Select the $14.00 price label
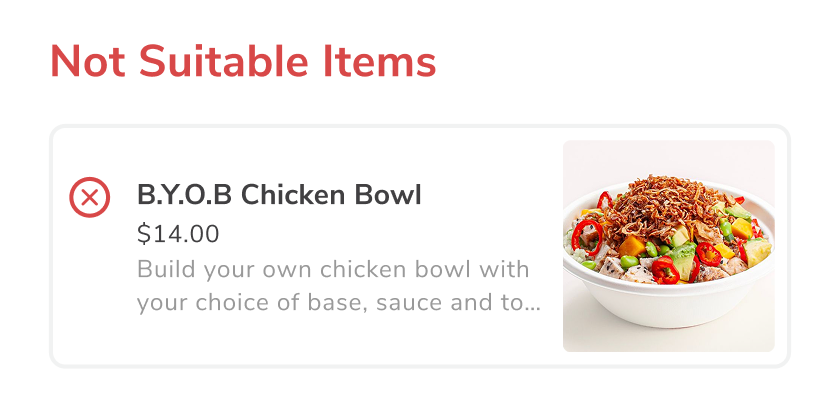Viewport: 840px width, 402px height. click(178, 234)
